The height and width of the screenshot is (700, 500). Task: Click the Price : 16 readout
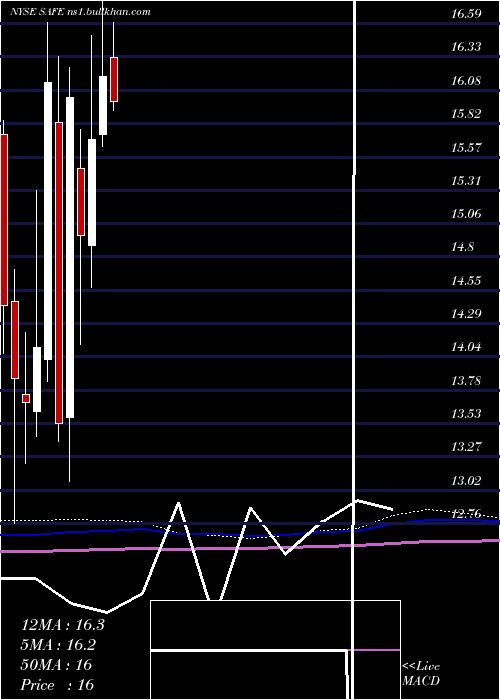pyautogui.click(x=58, y=684)
